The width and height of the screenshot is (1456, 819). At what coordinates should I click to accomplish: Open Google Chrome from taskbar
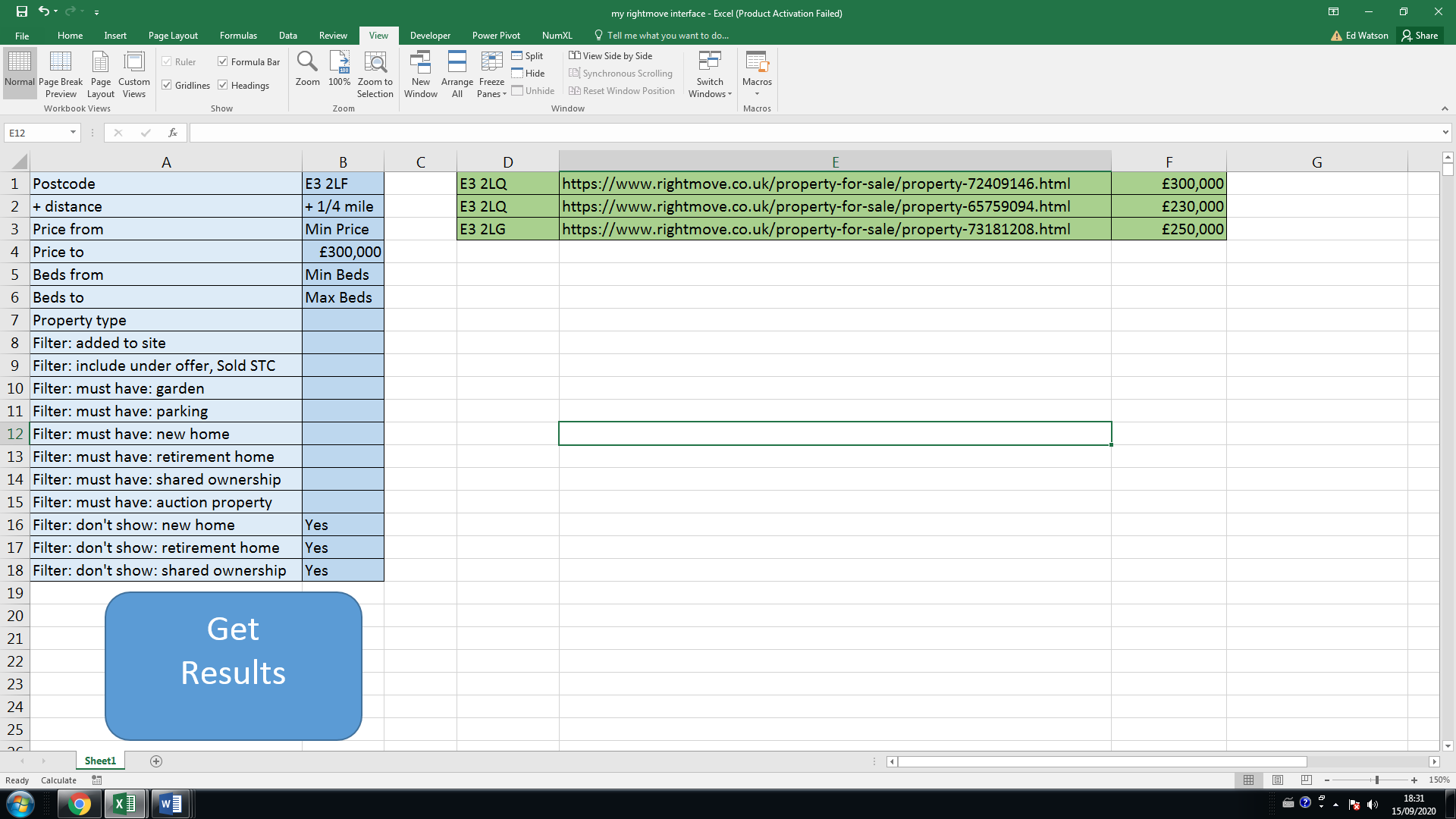(79, 804)
